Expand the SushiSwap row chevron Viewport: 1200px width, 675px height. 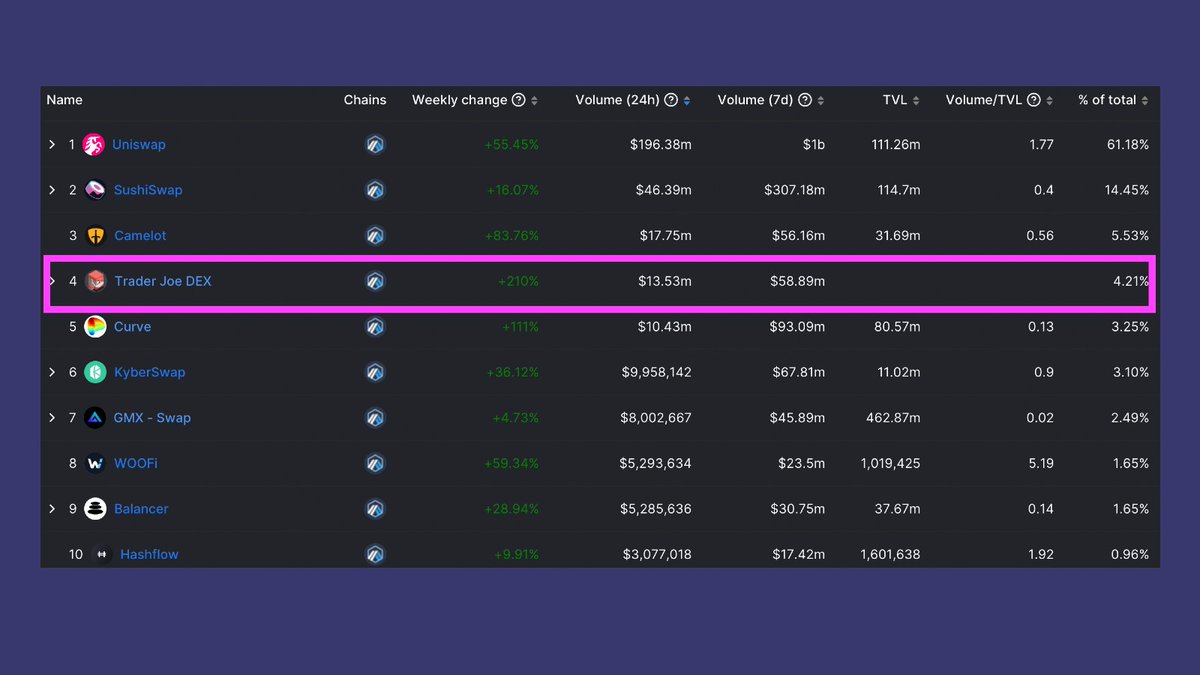pos(52,190)
